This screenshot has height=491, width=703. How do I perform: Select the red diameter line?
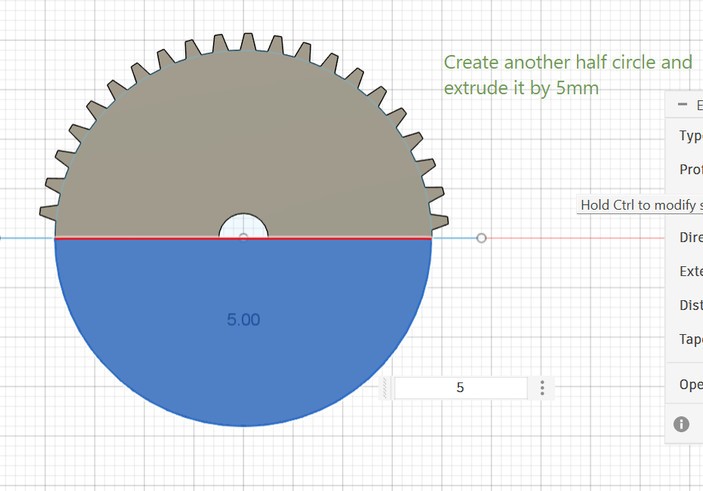(x=243, y=239)
